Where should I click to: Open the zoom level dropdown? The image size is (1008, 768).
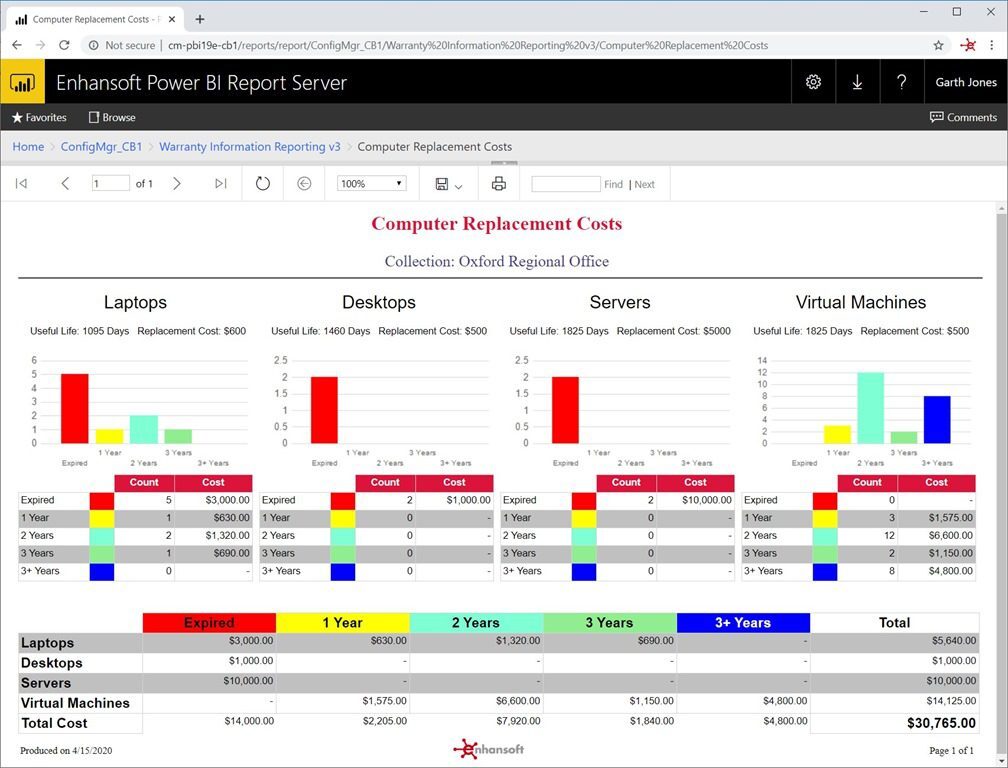[370, 183]
